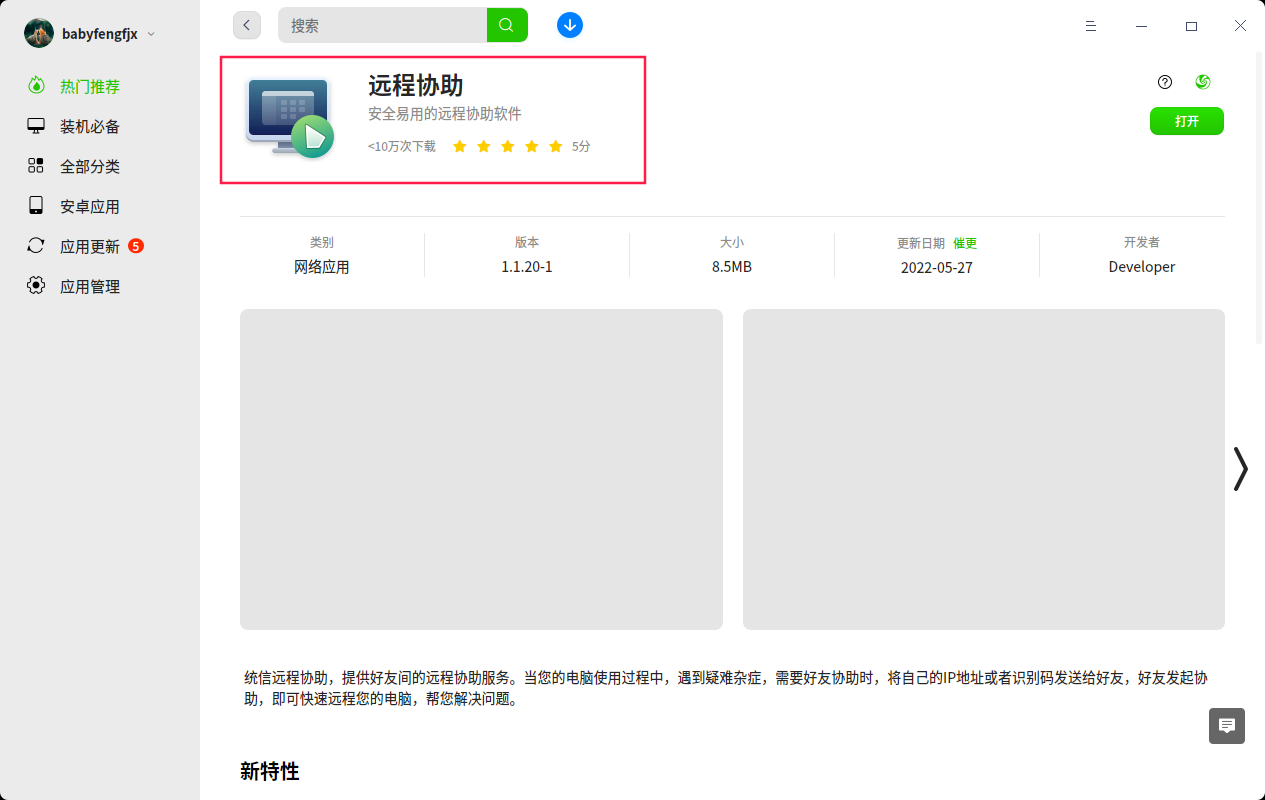Screen dimensions: 1265x800
Task: Maximize the app store window
Action: click(x=1191, y=26)
